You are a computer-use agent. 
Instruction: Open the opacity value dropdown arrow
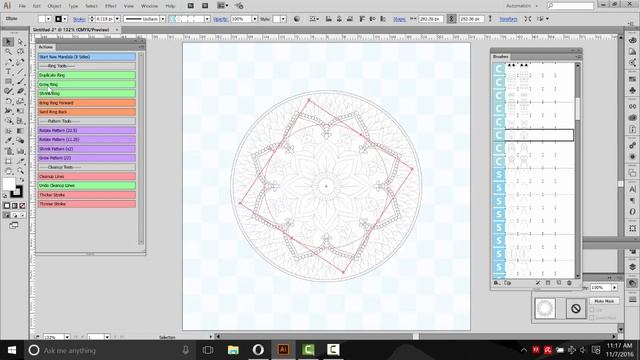click(x=255, y=19)
